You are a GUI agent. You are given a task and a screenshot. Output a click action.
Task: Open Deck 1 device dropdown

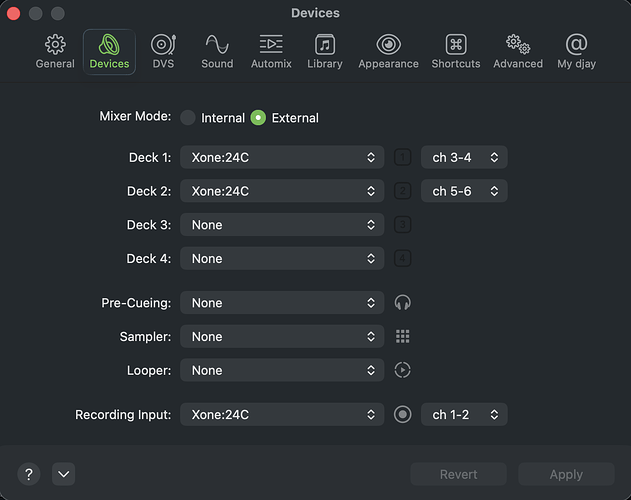(x=282, y=157)
